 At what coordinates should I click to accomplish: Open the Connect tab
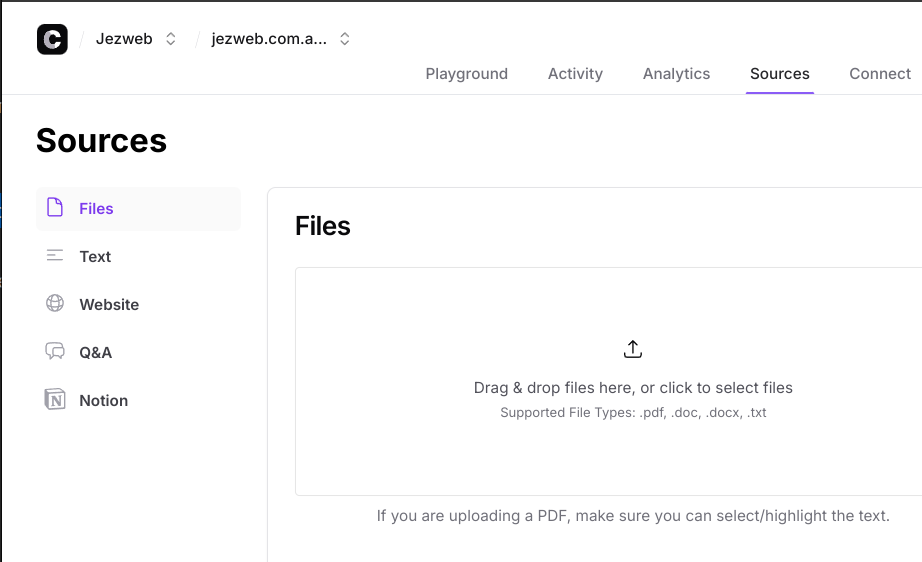(879, 74)
